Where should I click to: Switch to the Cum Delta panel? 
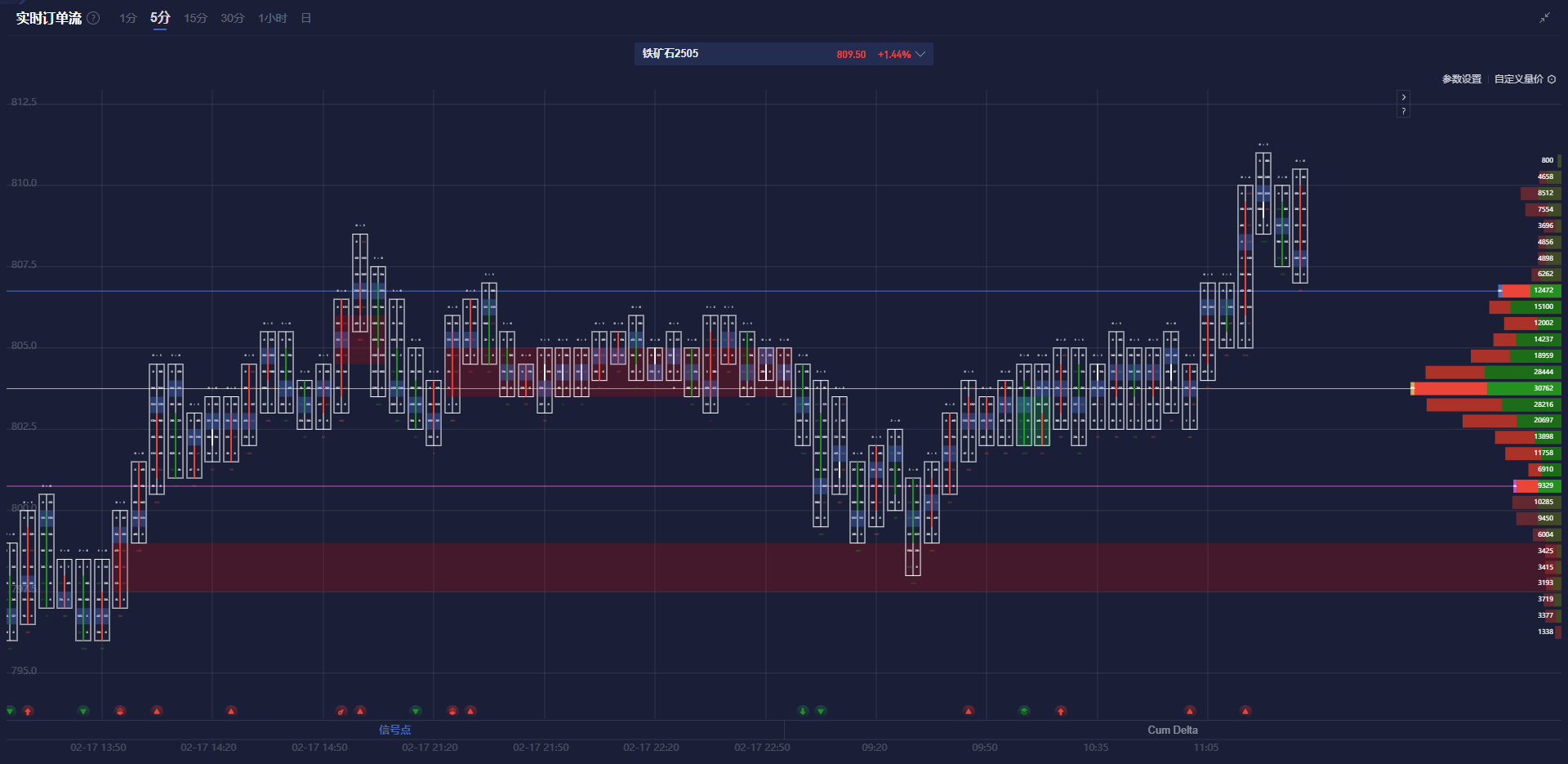click(x=1172, y=730)
